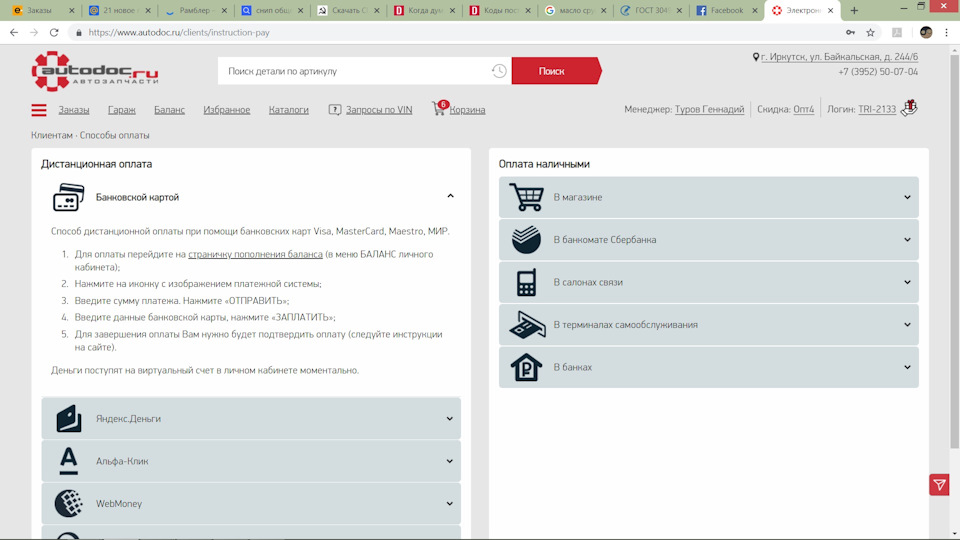Click the red filter button at right edge
Viewport: 960px width, 540px height.
point(939,485)
